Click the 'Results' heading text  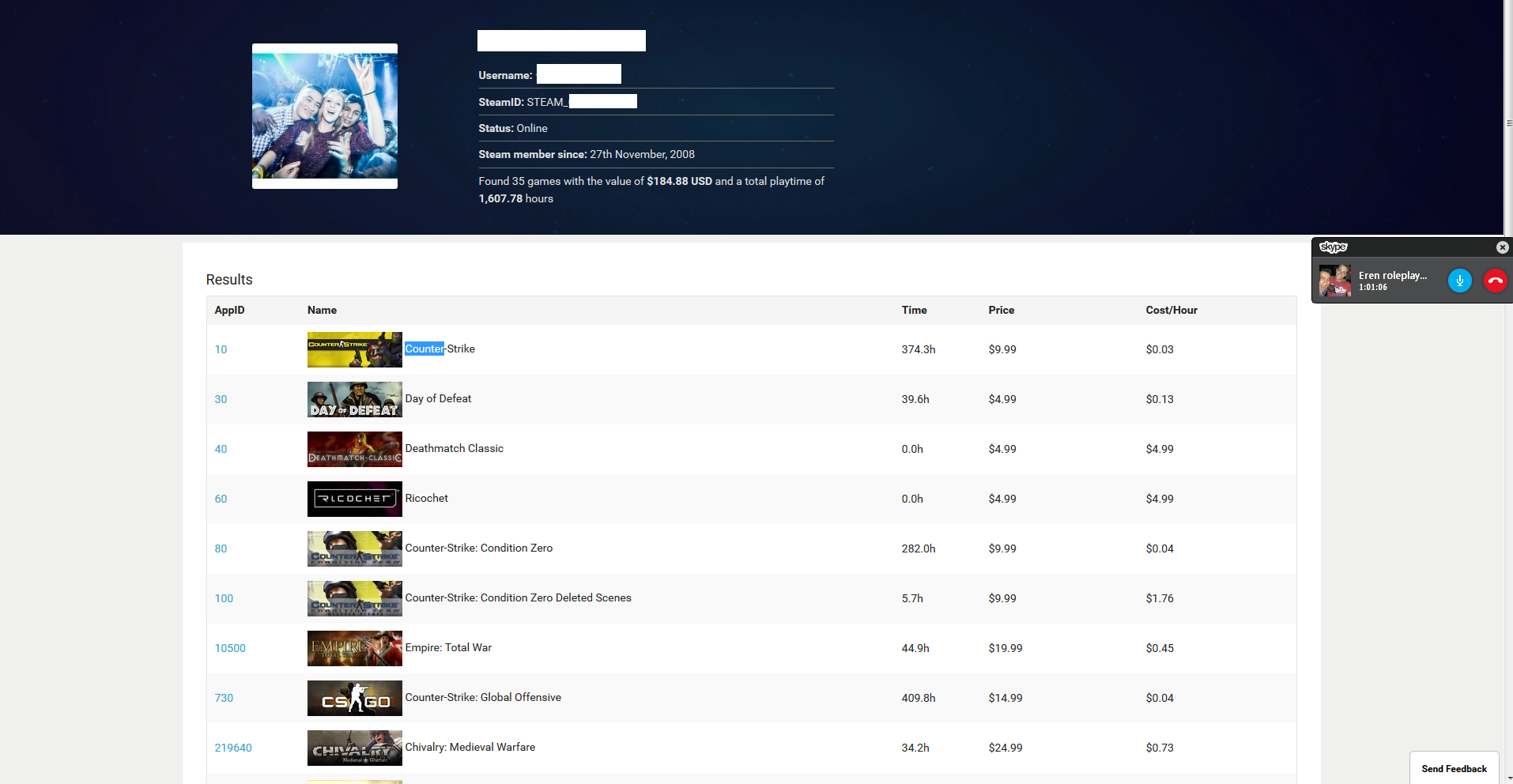tap(229, 280)
